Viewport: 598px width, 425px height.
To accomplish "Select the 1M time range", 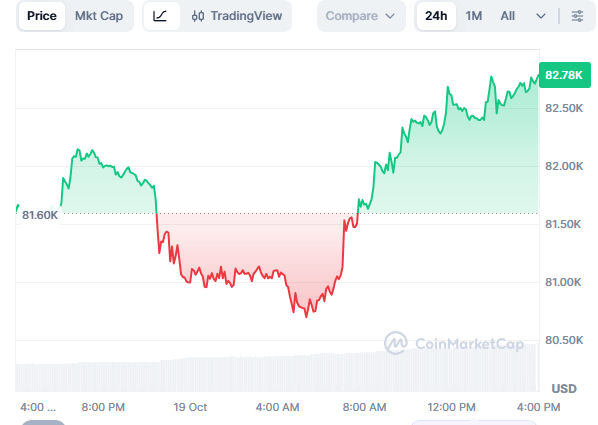I will pos(474,16).
